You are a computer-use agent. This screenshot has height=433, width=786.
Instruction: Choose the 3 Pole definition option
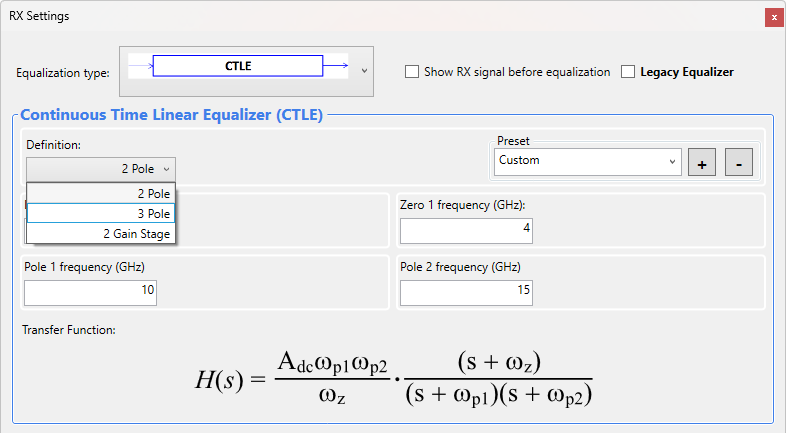(101, 213)
